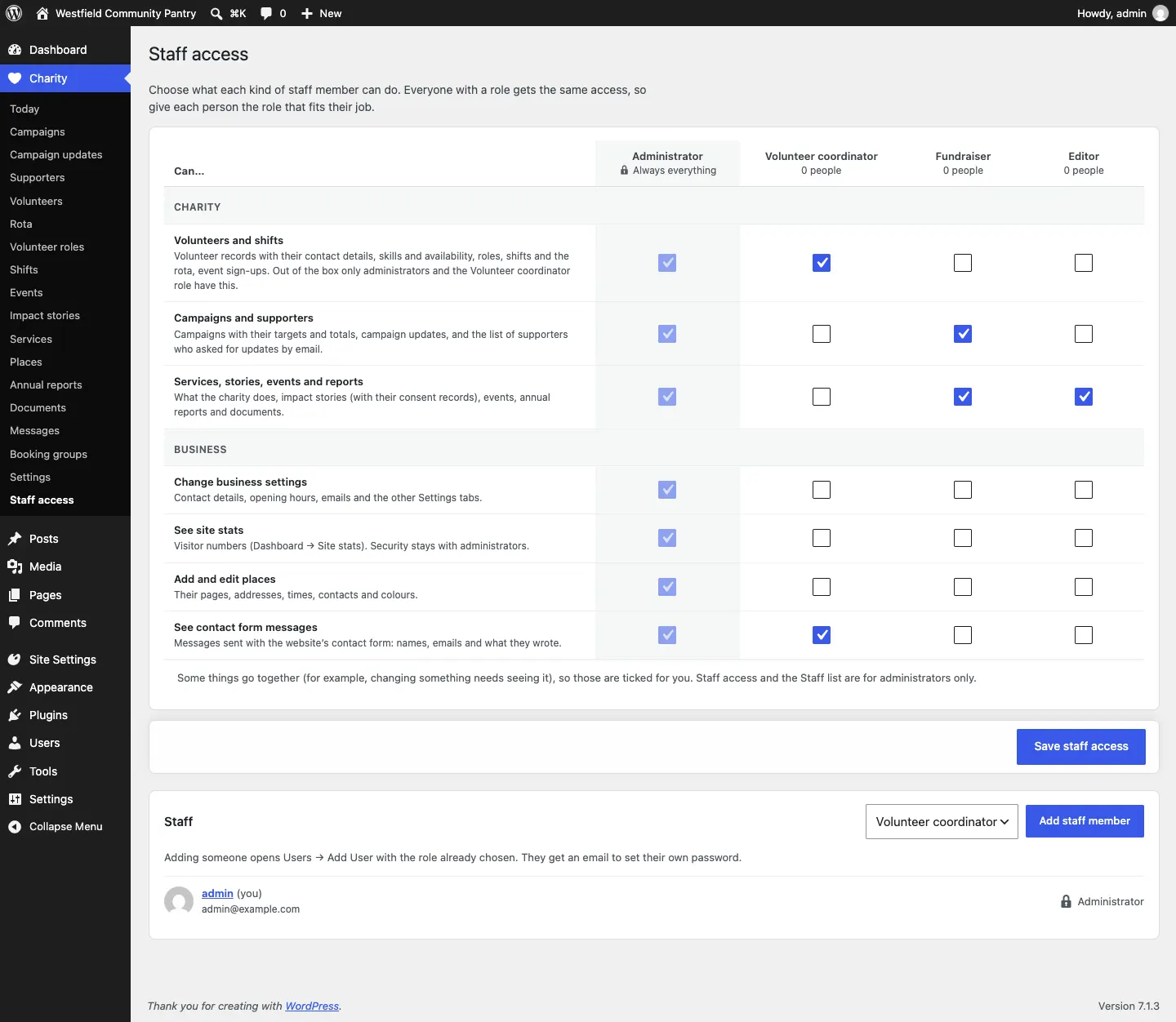1176x1022 pixels.
Task: Enable See site stats for Fundraiser
Action: tap(963, 538)
